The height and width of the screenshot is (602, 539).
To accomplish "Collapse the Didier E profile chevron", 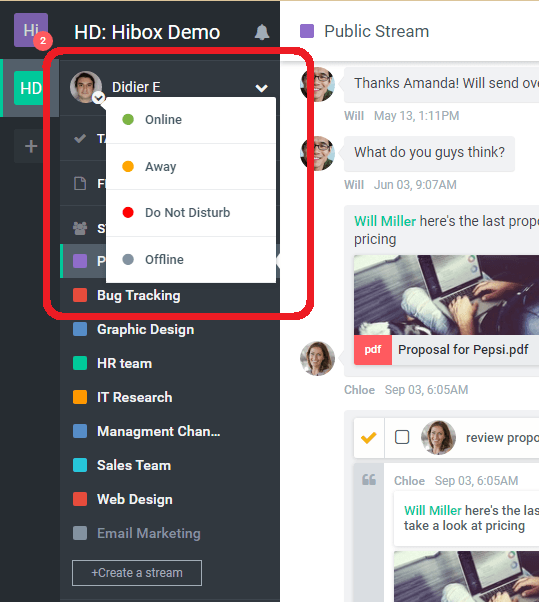I will point(261,88).
